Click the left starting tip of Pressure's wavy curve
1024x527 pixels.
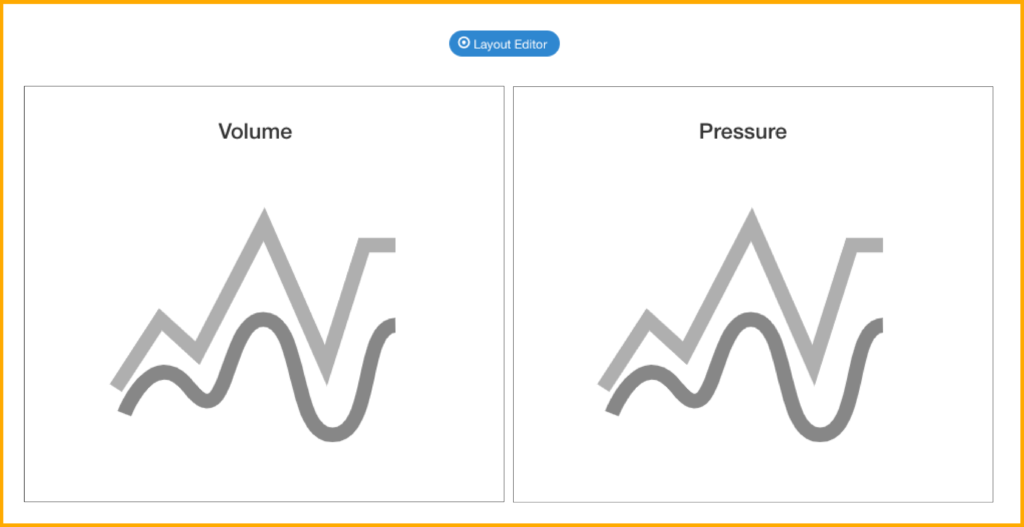point(613,411)
